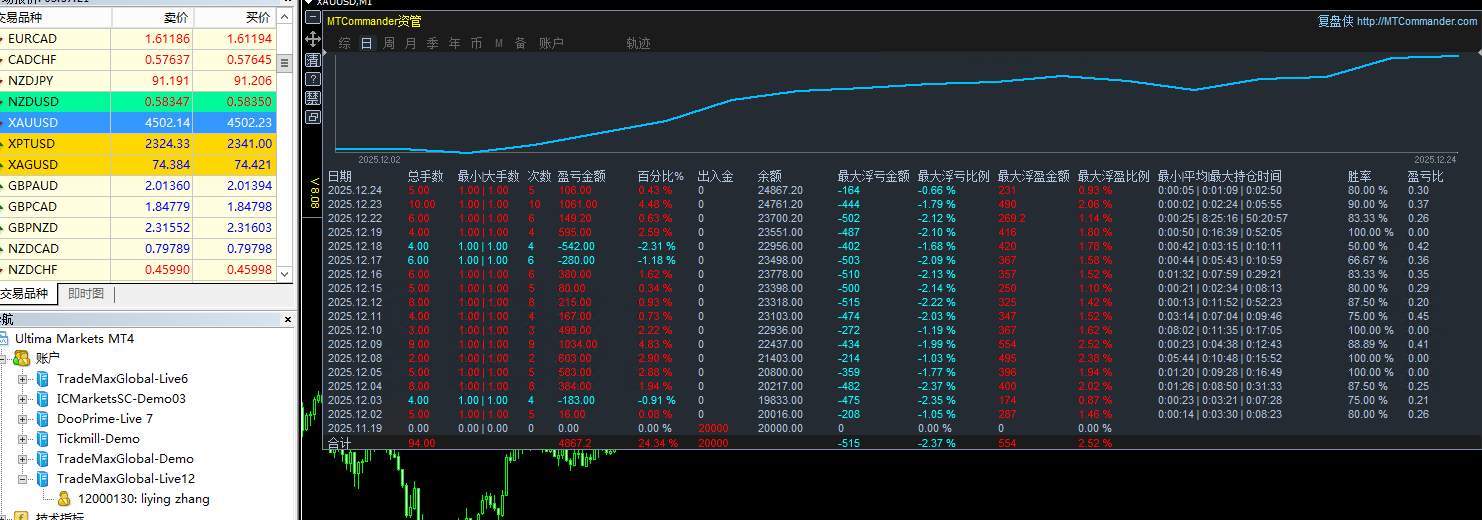Click the 2025.12.24 date row

click(x=355, y=190)
